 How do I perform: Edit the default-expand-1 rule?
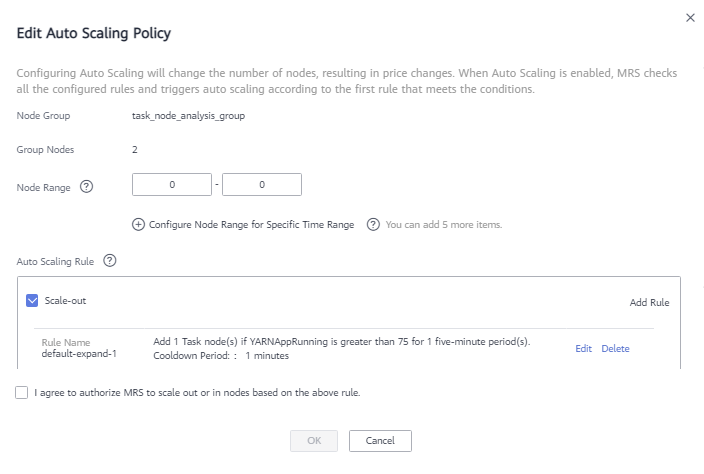583,349
